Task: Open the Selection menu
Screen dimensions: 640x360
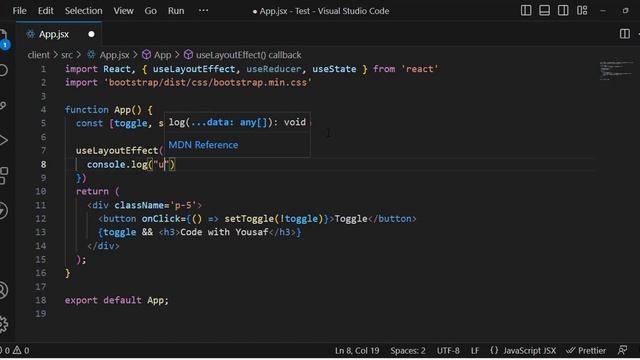Action: (83, 11)
